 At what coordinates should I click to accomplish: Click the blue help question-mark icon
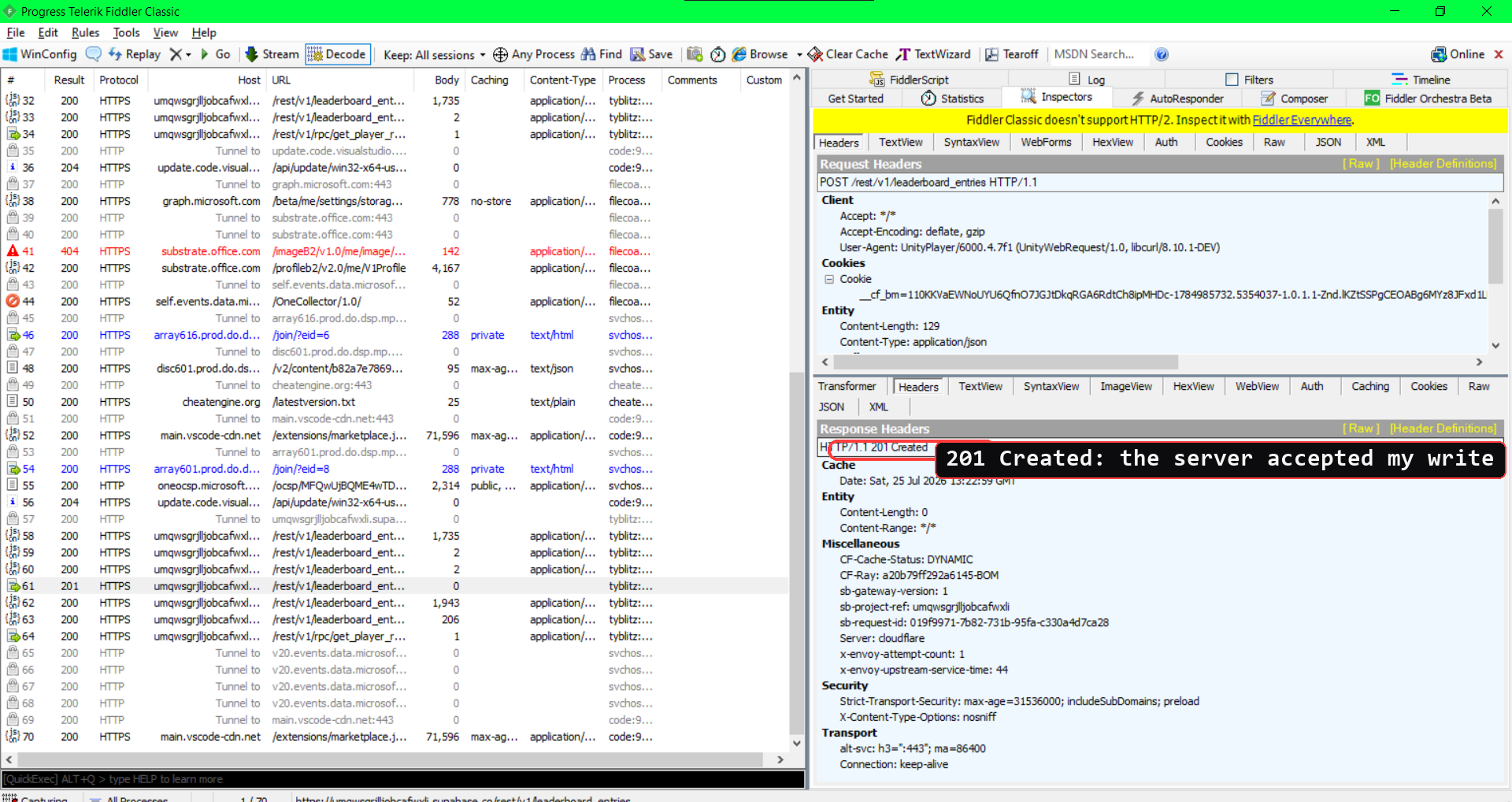click(1162, 54)
